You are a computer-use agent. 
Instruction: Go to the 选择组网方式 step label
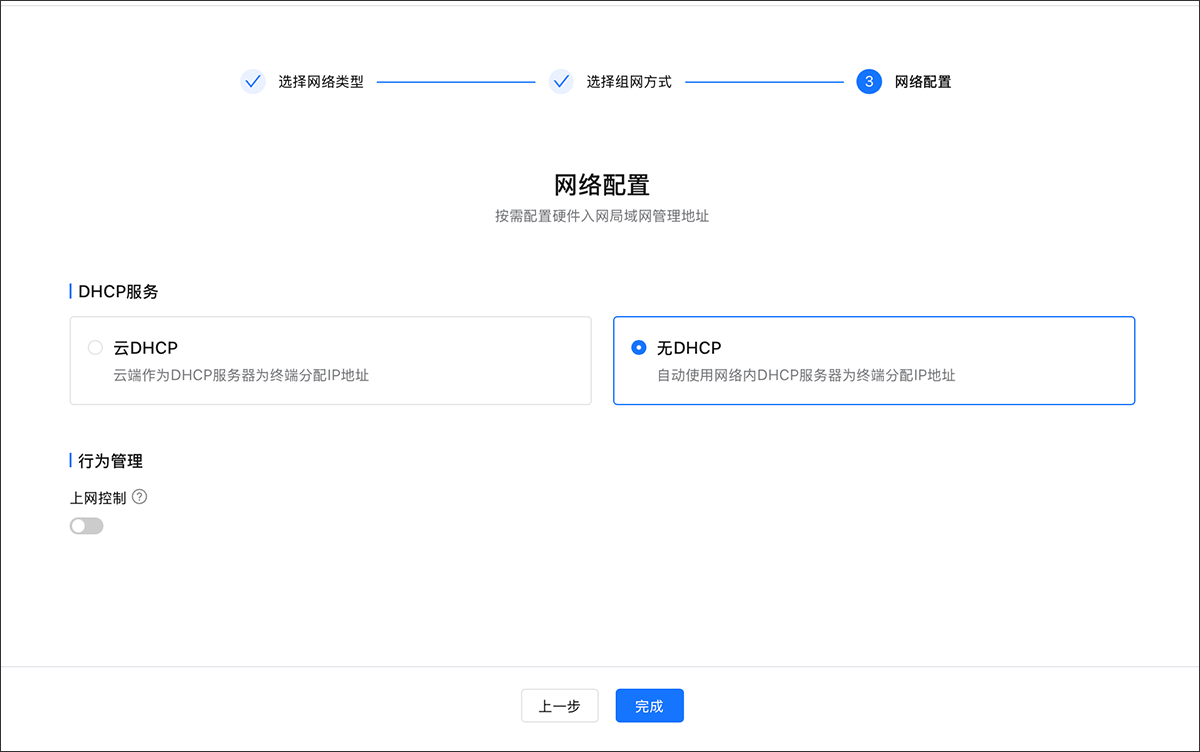[628, 82]
